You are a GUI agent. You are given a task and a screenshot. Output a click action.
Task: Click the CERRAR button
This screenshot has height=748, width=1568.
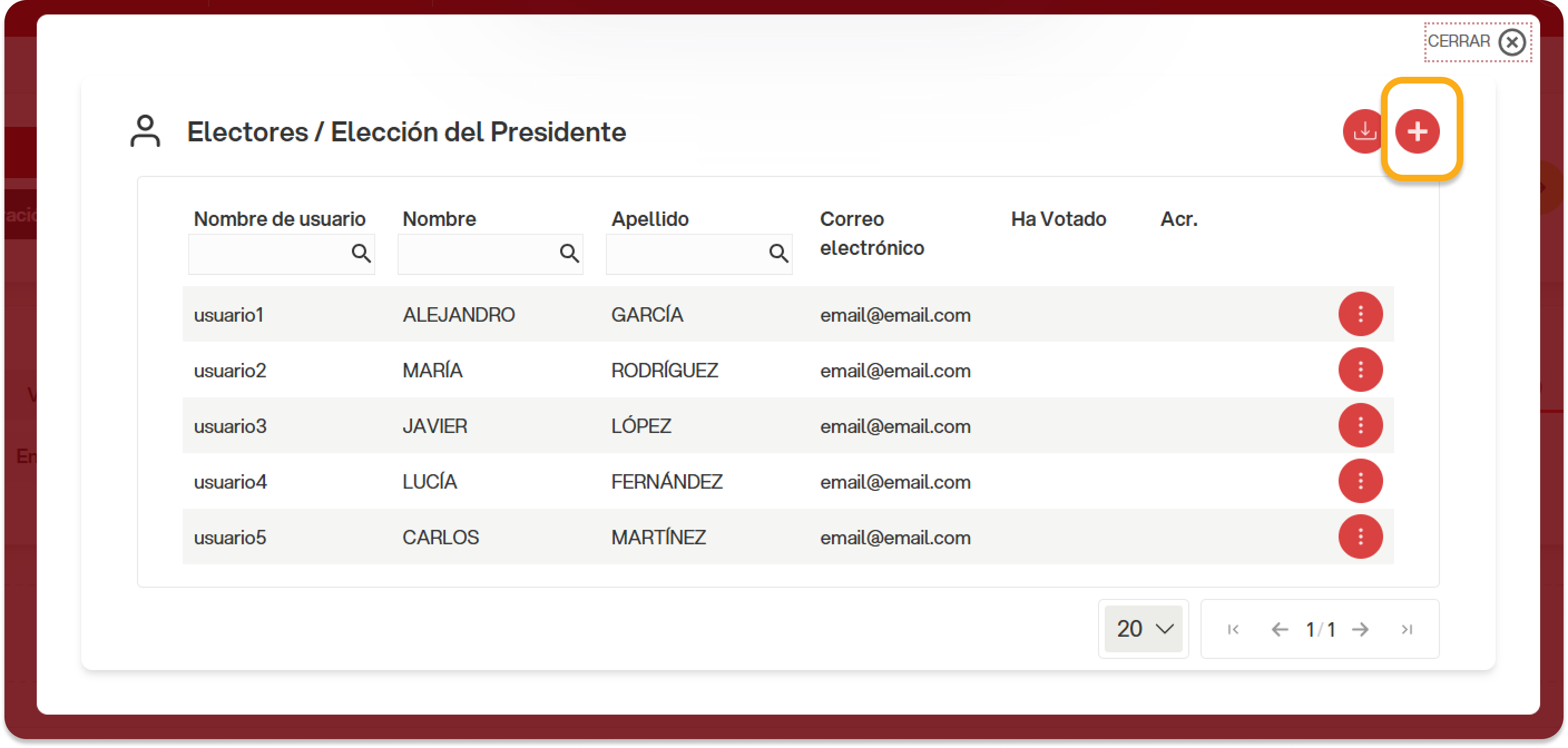1477,42
